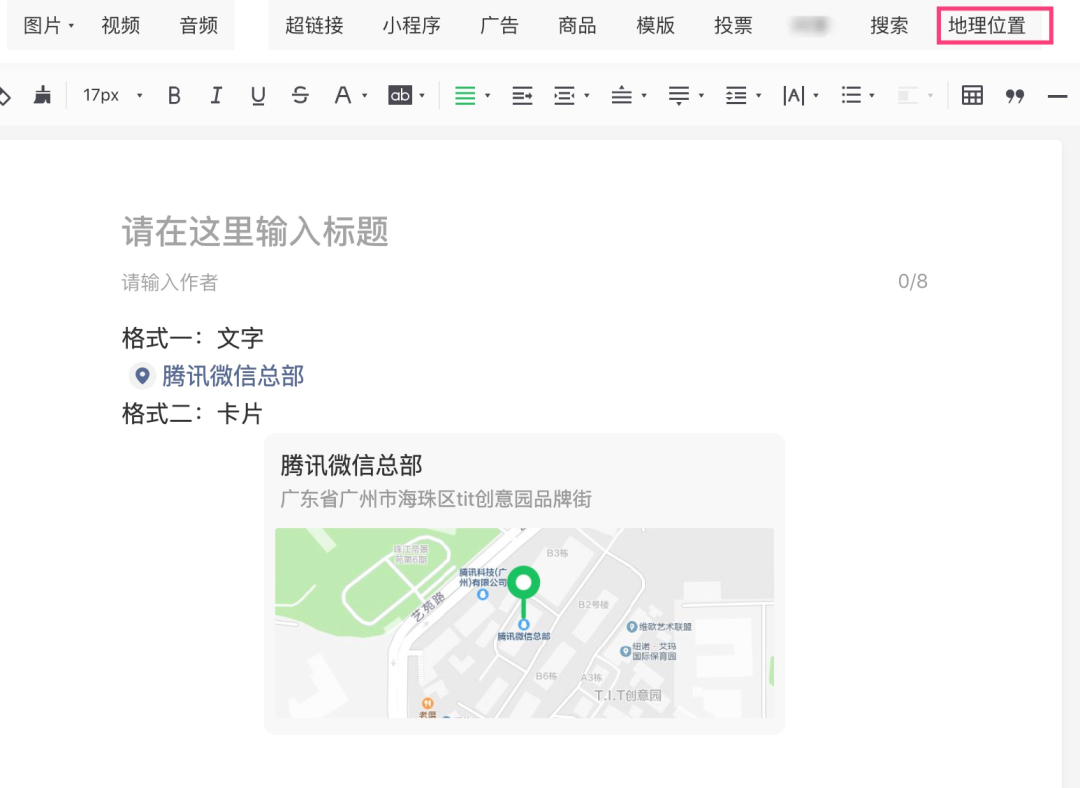Open the 音频 insert option
This screenshot has width=1080, height=788.
click(199, 25)
